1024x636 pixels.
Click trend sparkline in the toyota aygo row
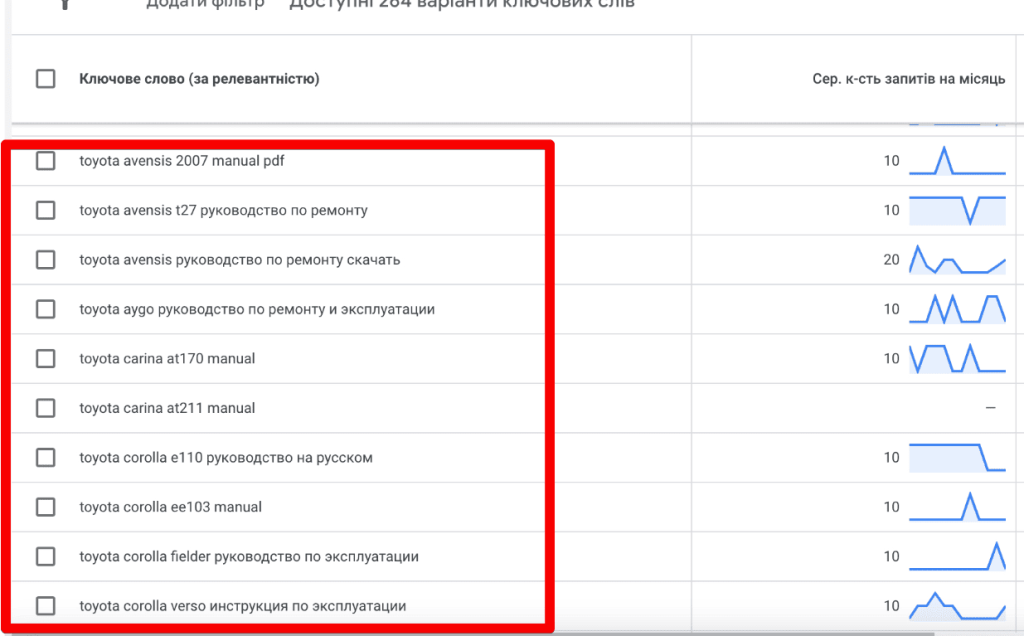click(956, 309)
